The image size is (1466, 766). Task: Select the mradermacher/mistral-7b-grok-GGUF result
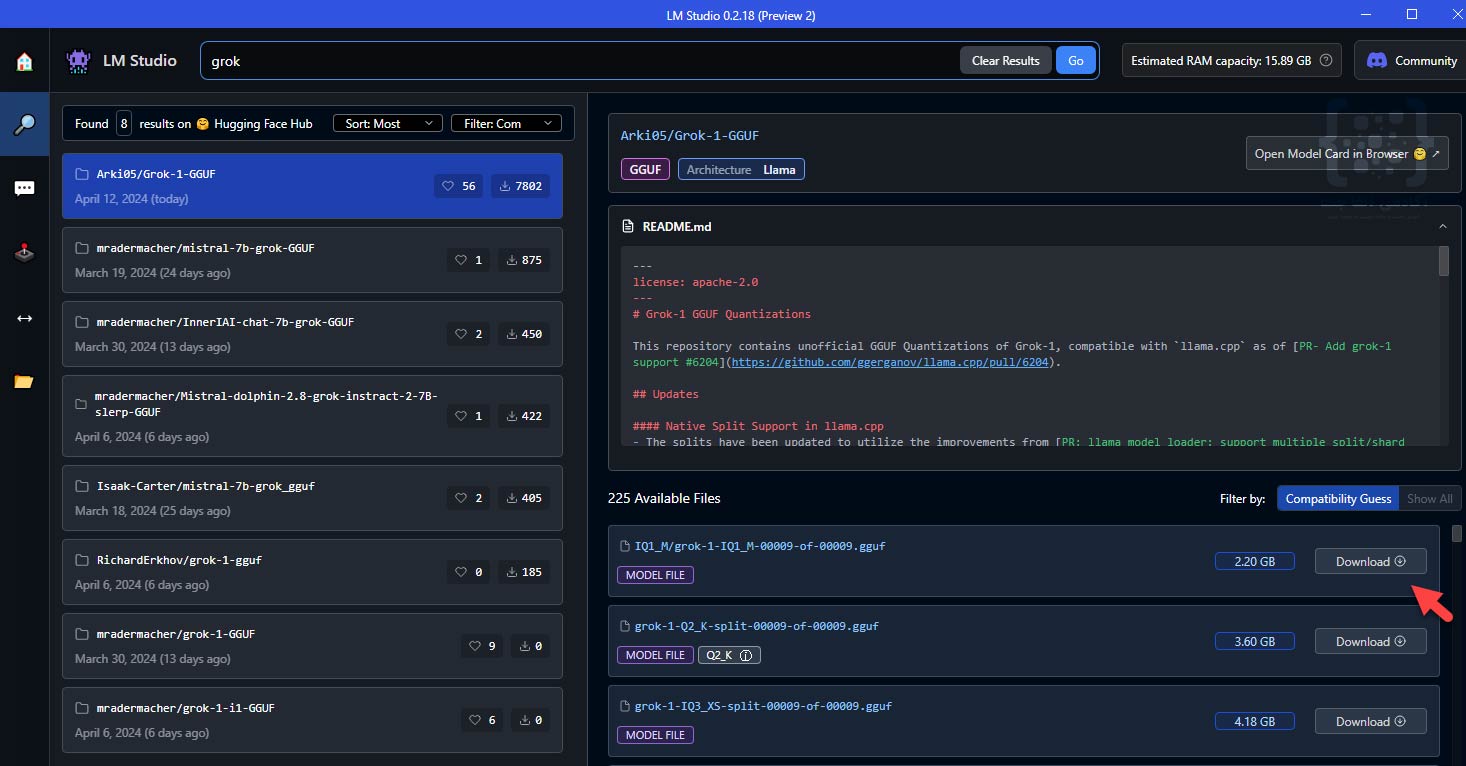point(312,260)
